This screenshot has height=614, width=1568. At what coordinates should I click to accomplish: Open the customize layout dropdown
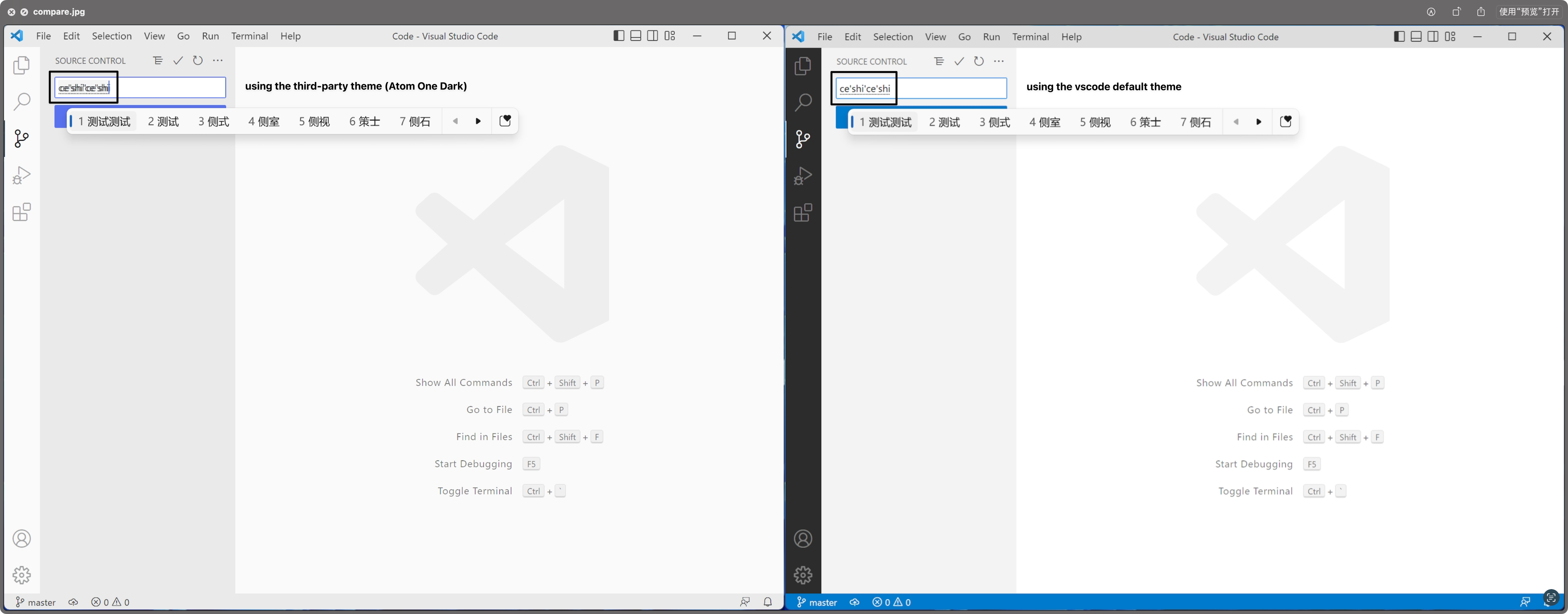[x=669, y=36]
